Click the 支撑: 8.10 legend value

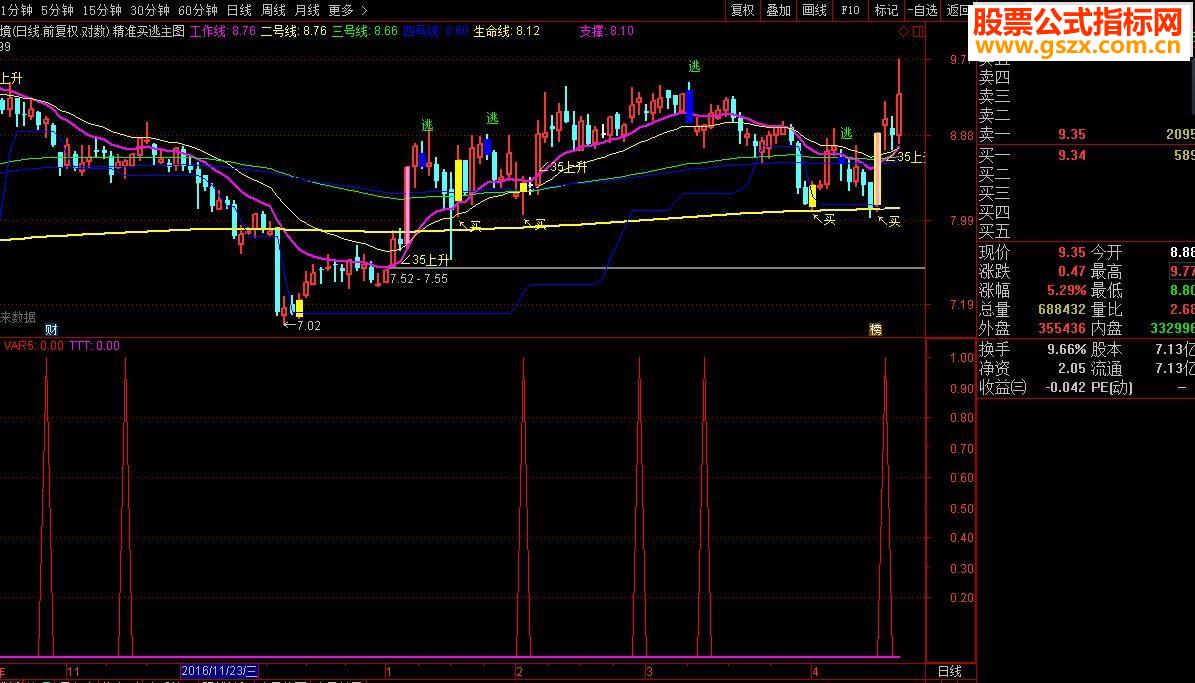pyautogui.click(x=606, y=31)
